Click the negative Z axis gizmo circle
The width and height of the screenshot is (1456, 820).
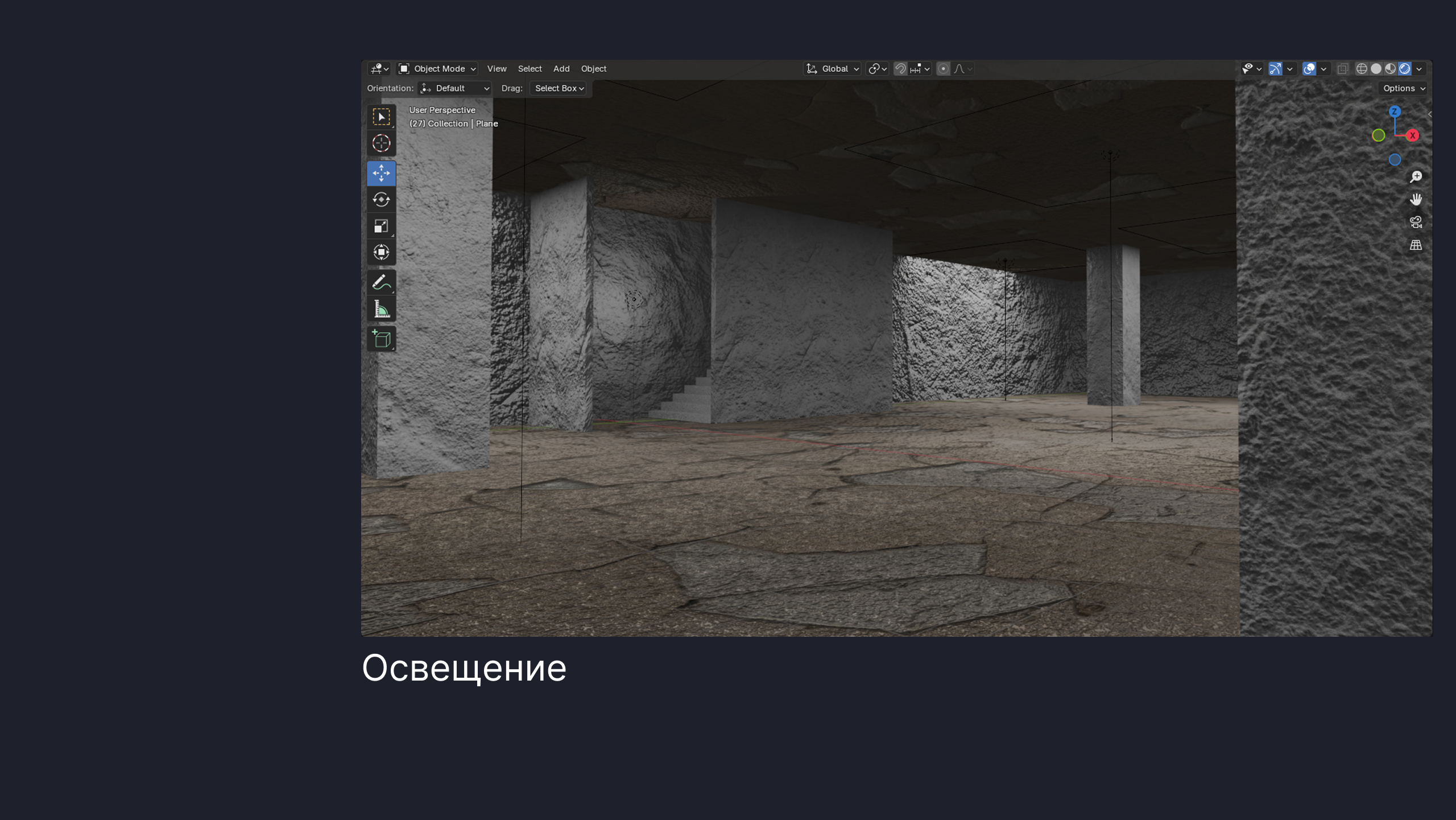click(x=1395, y=160)
